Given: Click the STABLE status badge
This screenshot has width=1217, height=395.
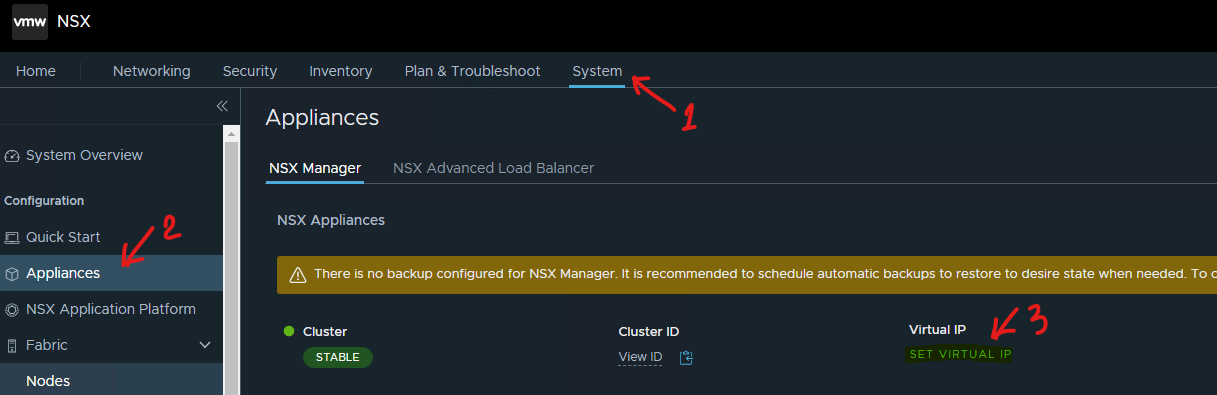Looking at the screenshot, I should (x=338, y=357).
